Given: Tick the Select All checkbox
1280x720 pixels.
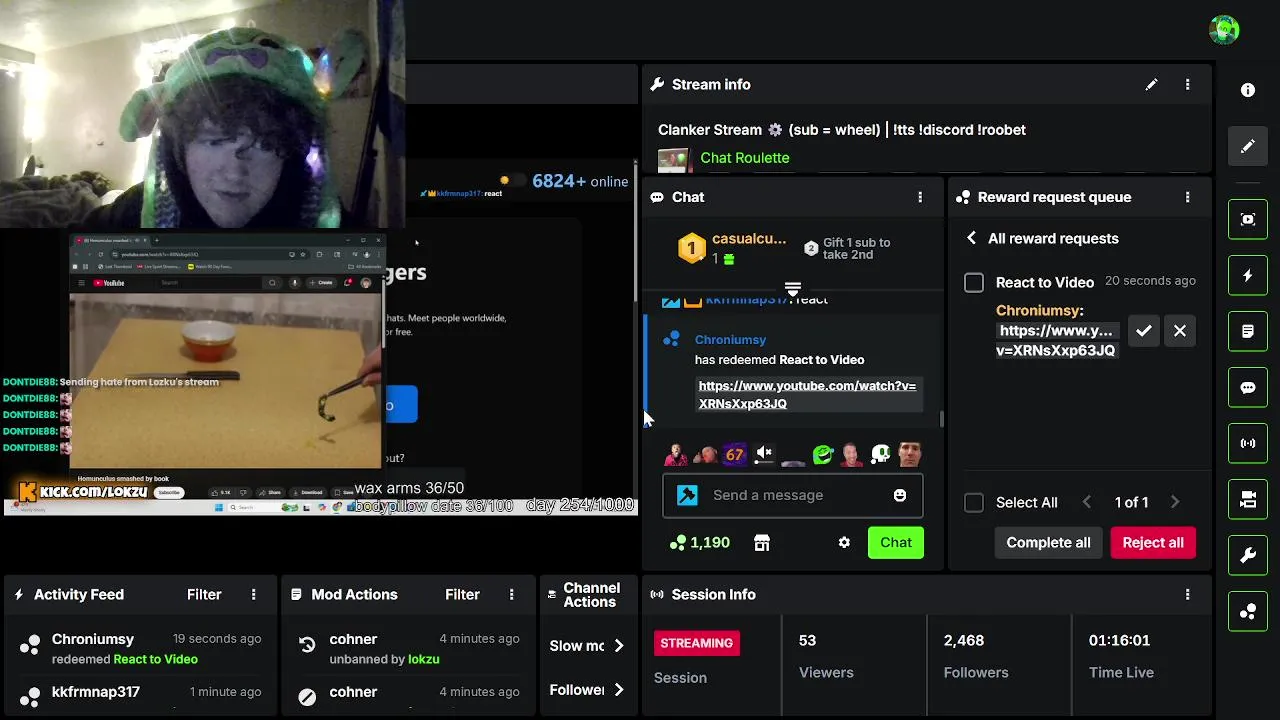Looking at the screenshot, I should point(974,503).
